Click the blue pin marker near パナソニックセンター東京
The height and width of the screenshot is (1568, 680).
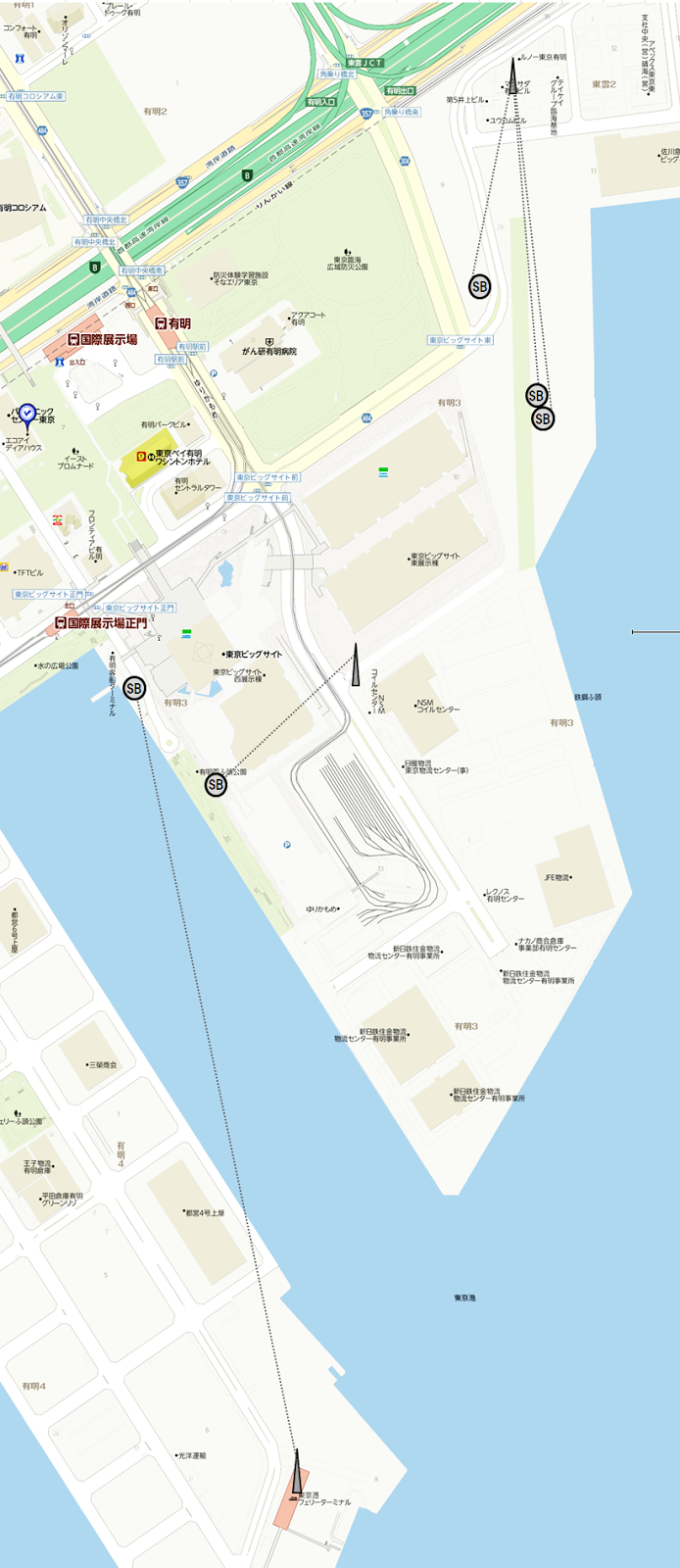[x=27, y=417]
